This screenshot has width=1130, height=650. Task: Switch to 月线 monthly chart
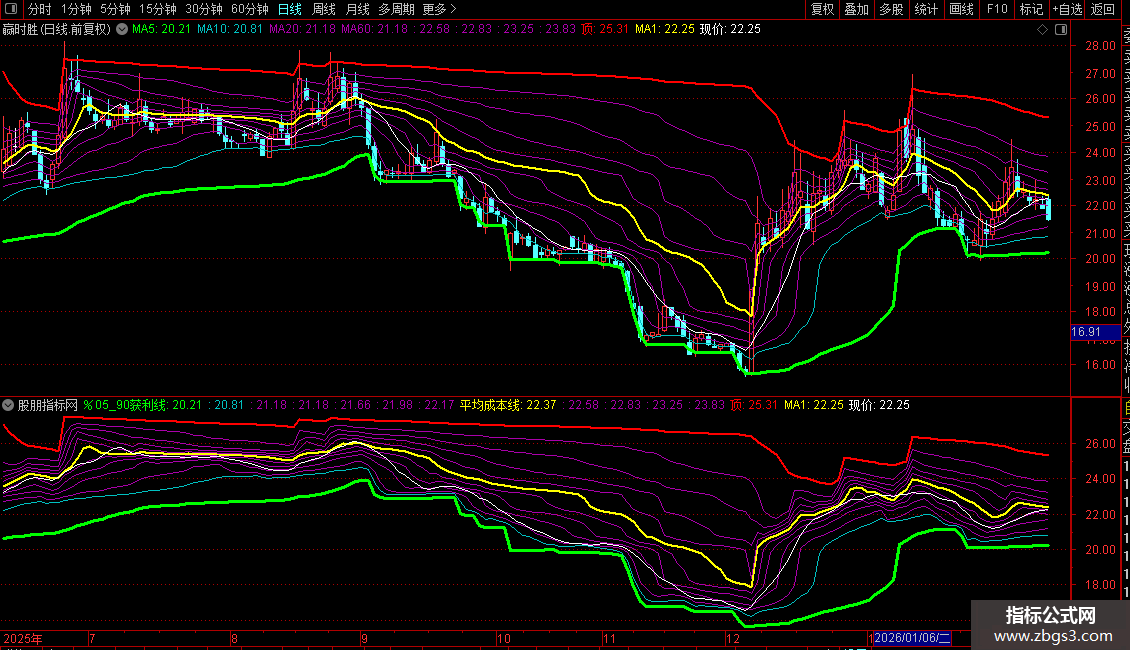[x=357, y=9]
